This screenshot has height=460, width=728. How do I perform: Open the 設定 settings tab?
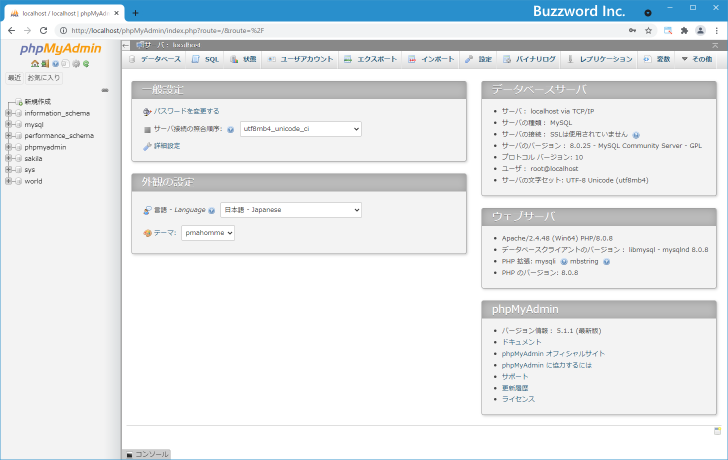[x=479, y=59]
